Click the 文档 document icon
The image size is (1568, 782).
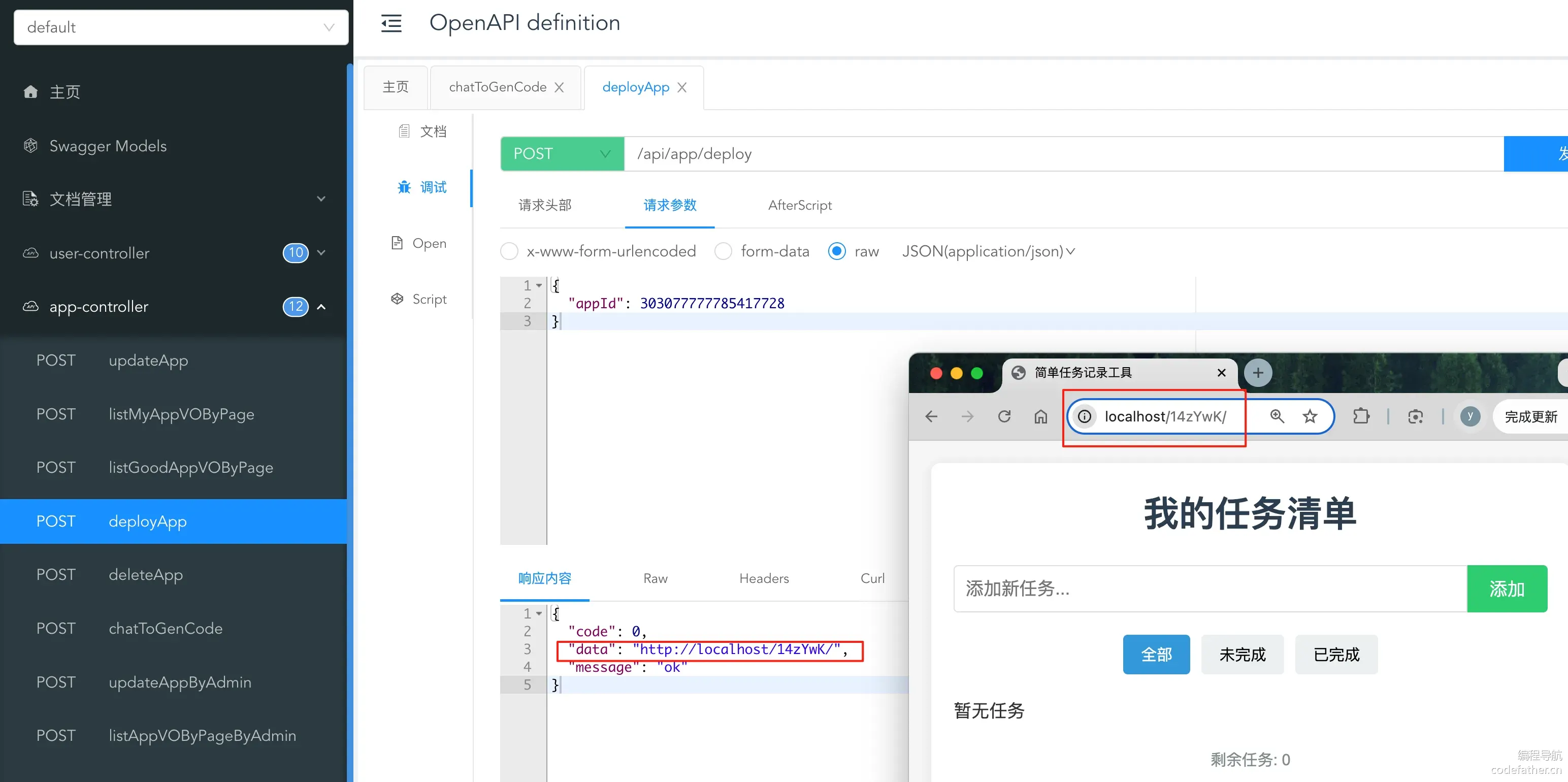tap(404, 131)
